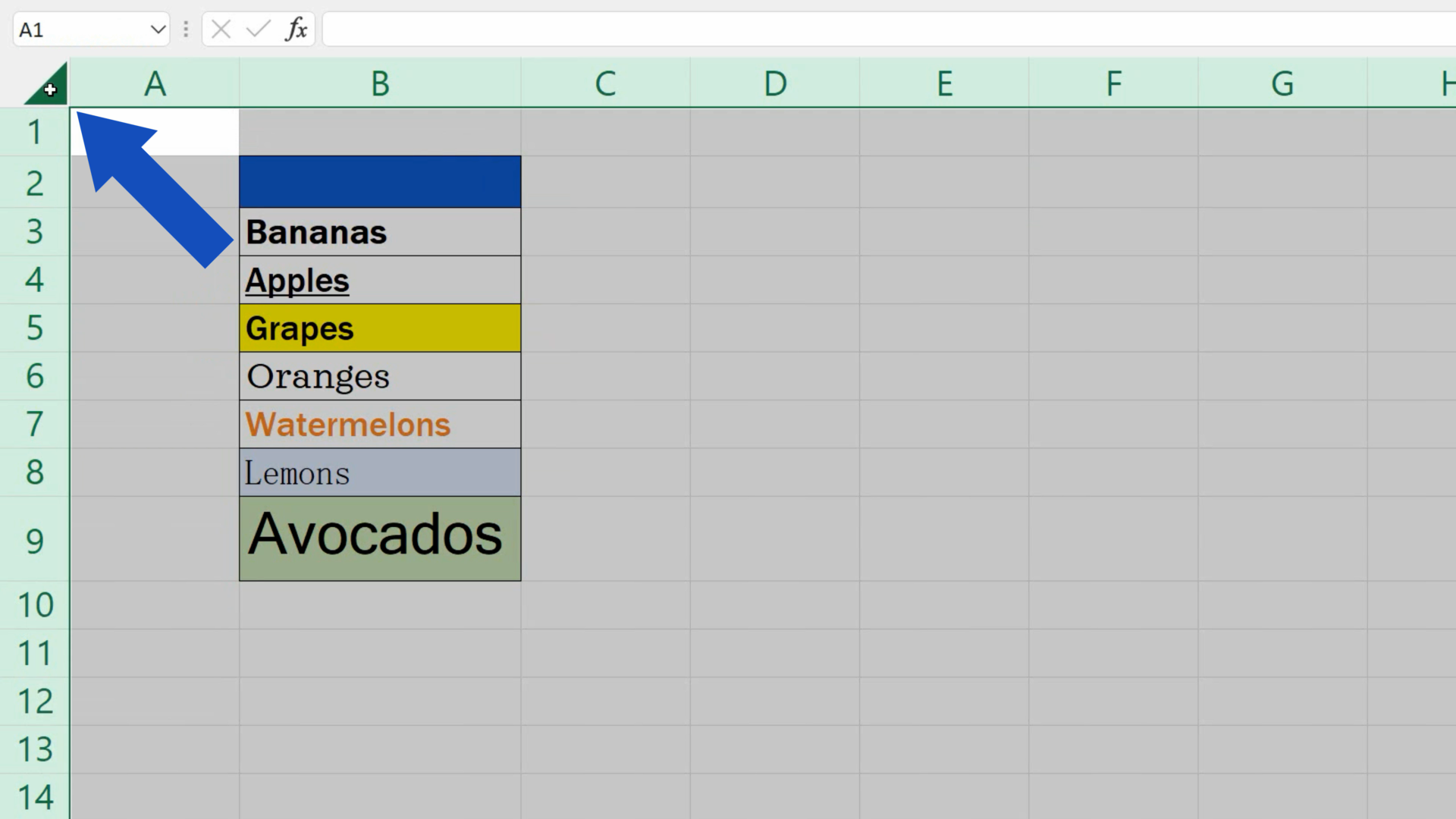Click the green Avocados cell
Viewport: 1456px width, 819px height.
coord(379,535)
